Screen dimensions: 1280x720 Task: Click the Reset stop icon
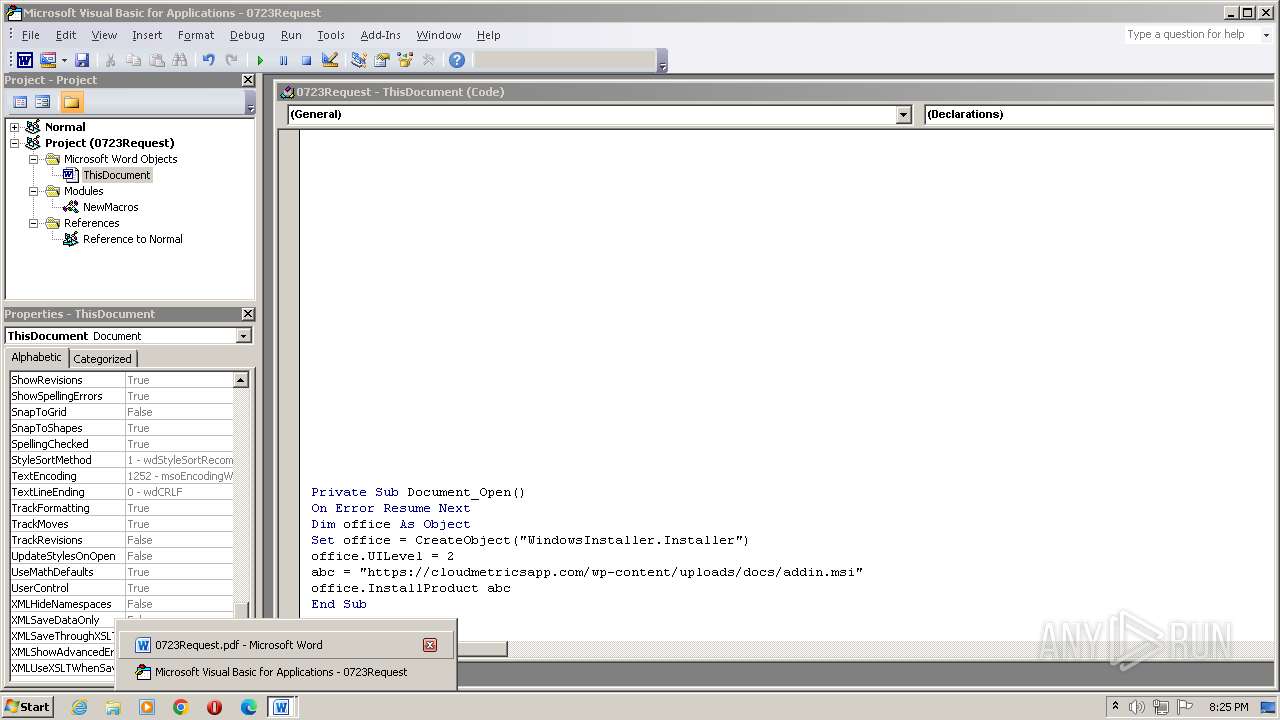click(306, 60)
